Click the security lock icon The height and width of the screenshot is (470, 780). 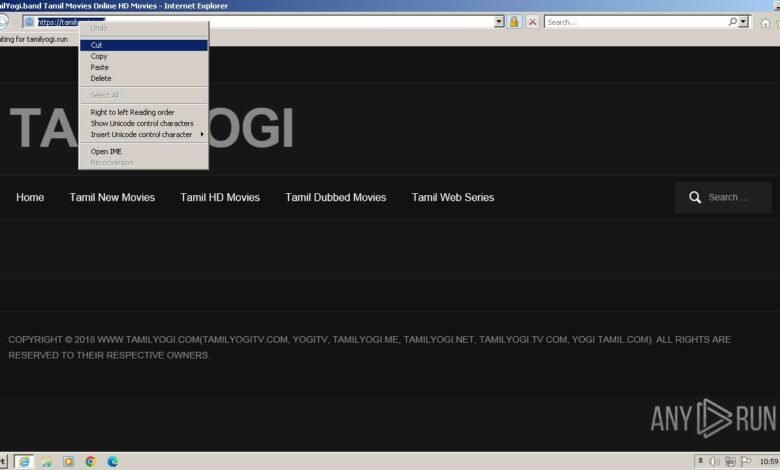514,22
